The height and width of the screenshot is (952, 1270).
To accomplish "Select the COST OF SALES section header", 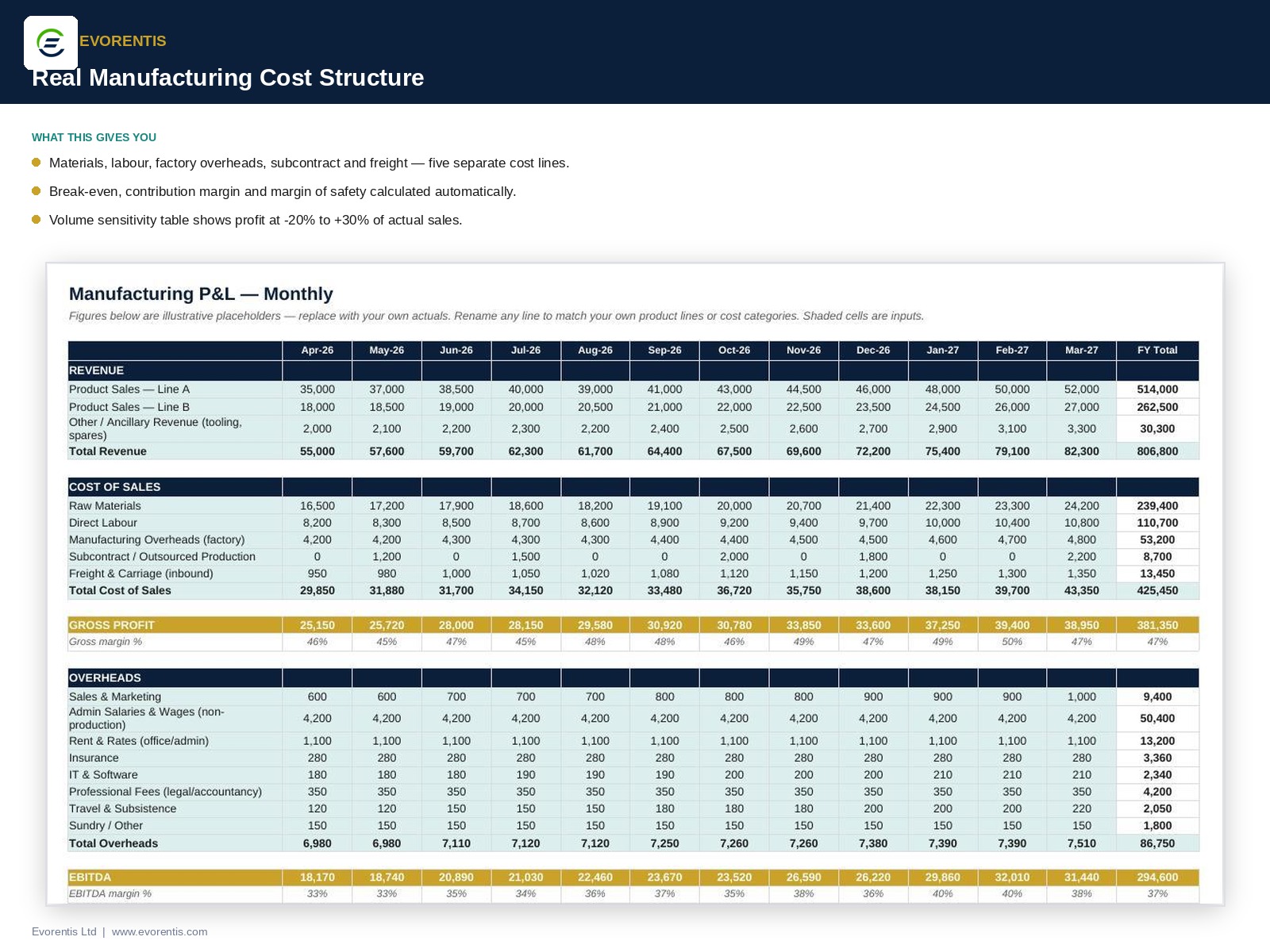I will tap(114, 487).
